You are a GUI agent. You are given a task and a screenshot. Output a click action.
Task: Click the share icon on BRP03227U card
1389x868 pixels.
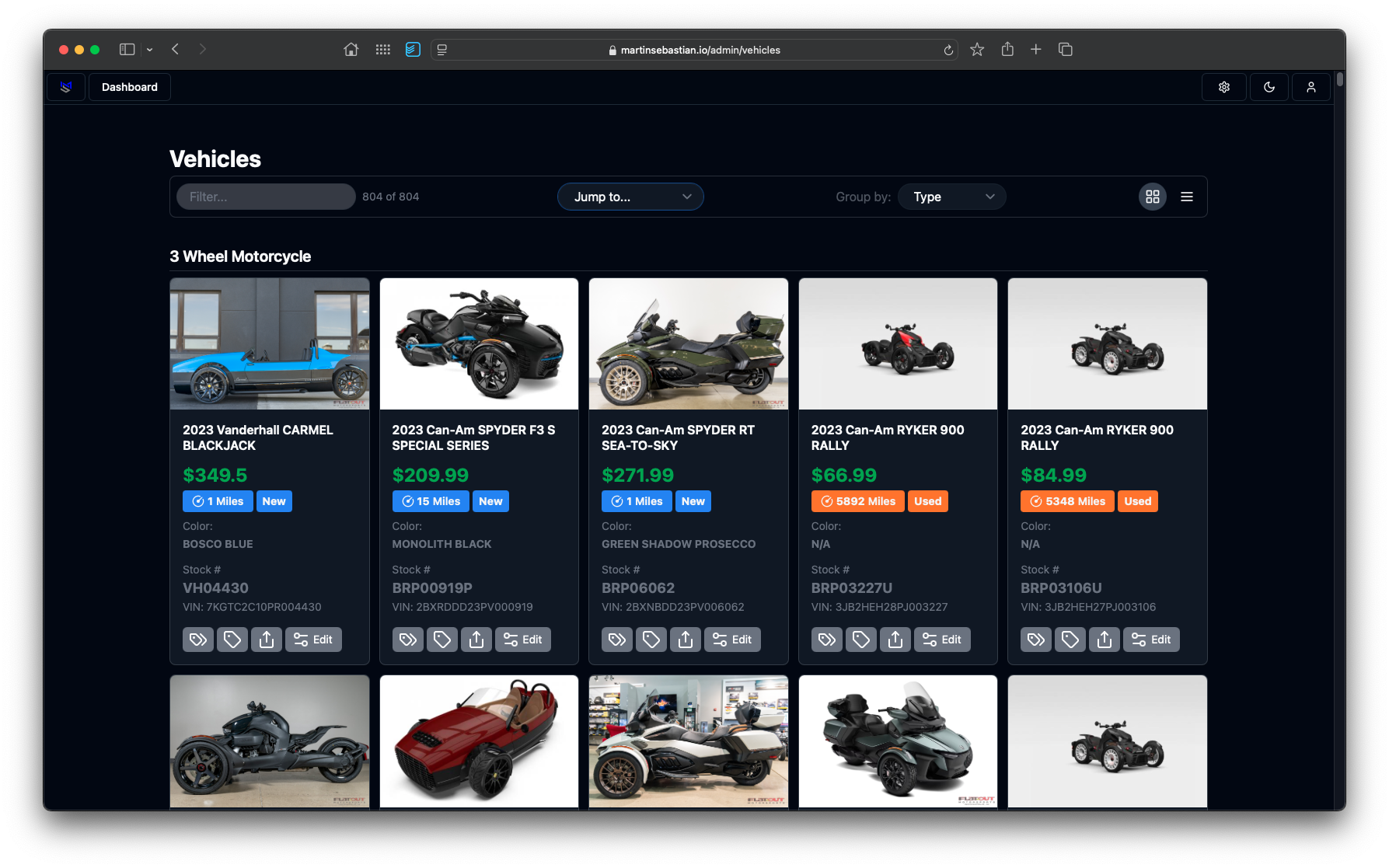895,640
